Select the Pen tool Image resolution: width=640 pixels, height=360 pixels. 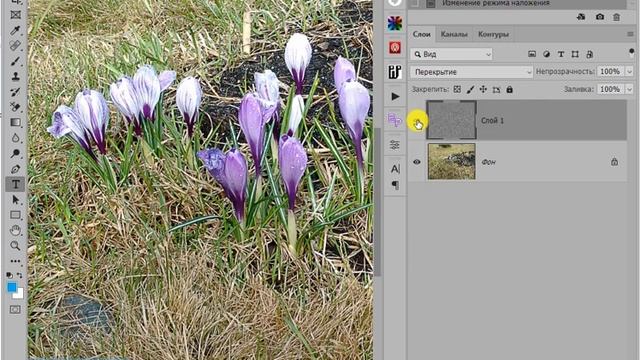click(16, 169)
